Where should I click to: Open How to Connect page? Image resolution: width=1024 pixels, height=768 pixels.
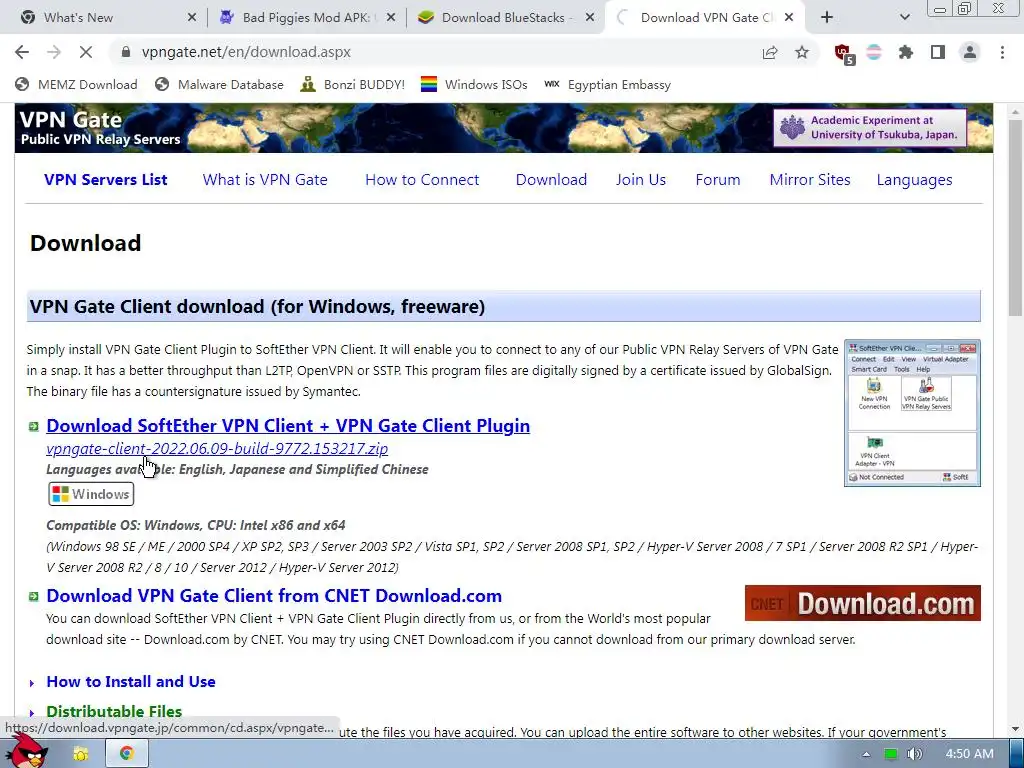422,180
